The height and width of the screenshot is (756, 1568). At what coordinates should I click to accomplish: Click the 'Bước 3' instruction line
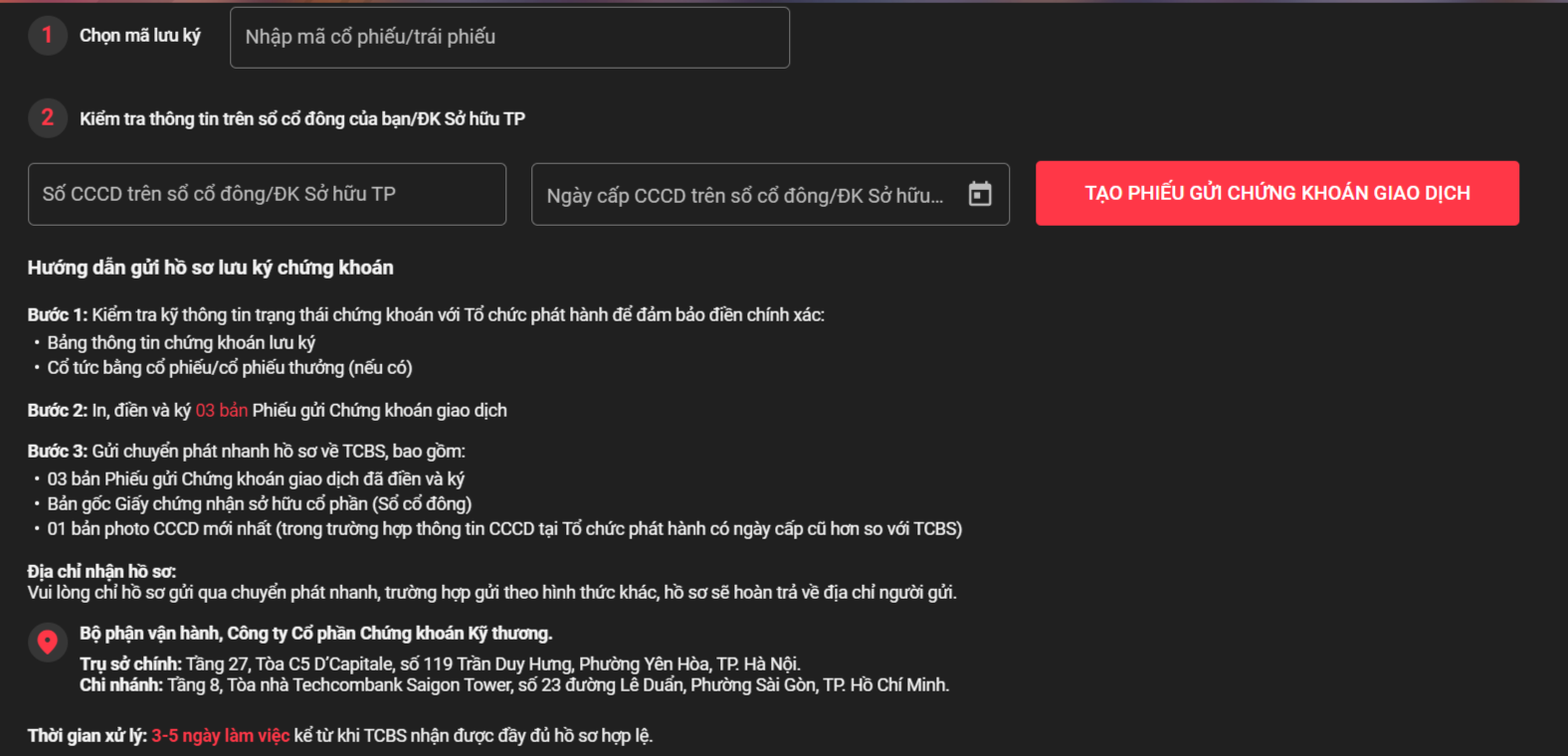click(247, 451)
